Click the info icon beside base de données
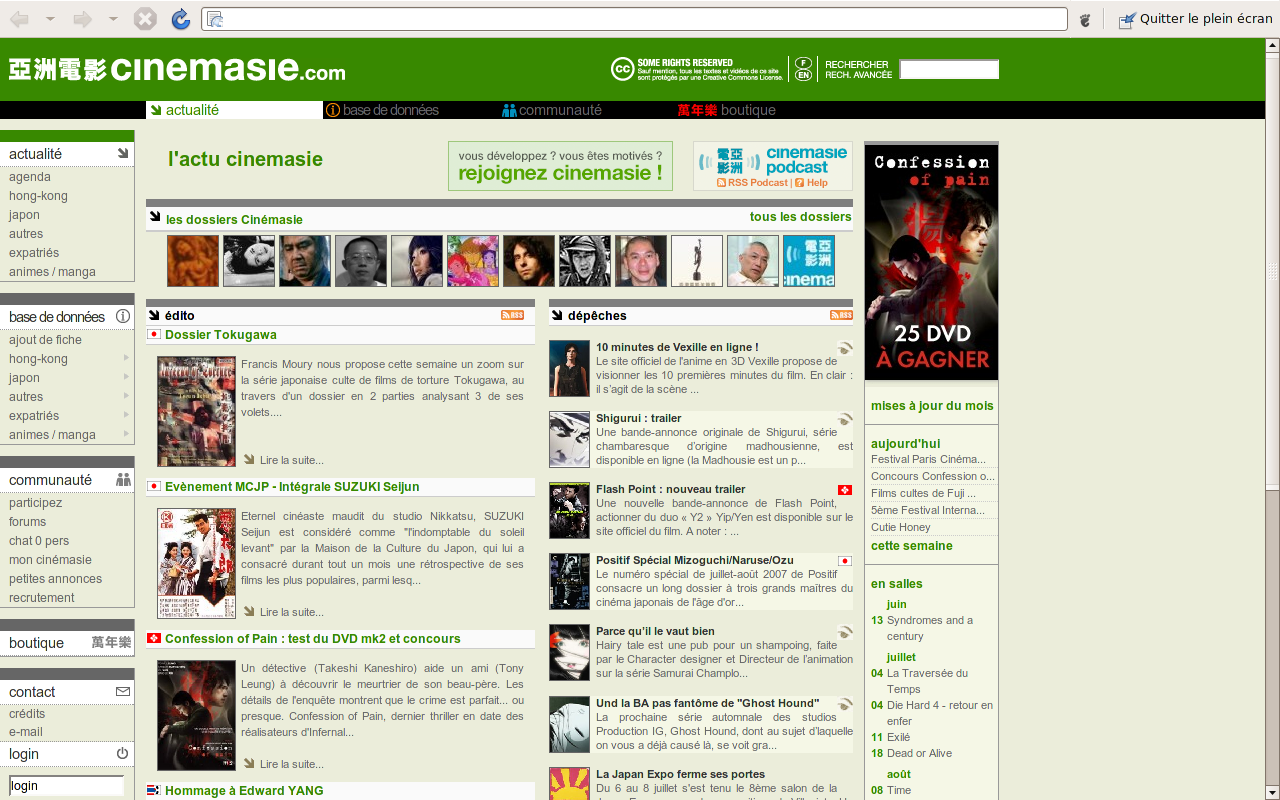Screen dimensions: 1280x800 [123, 316]
